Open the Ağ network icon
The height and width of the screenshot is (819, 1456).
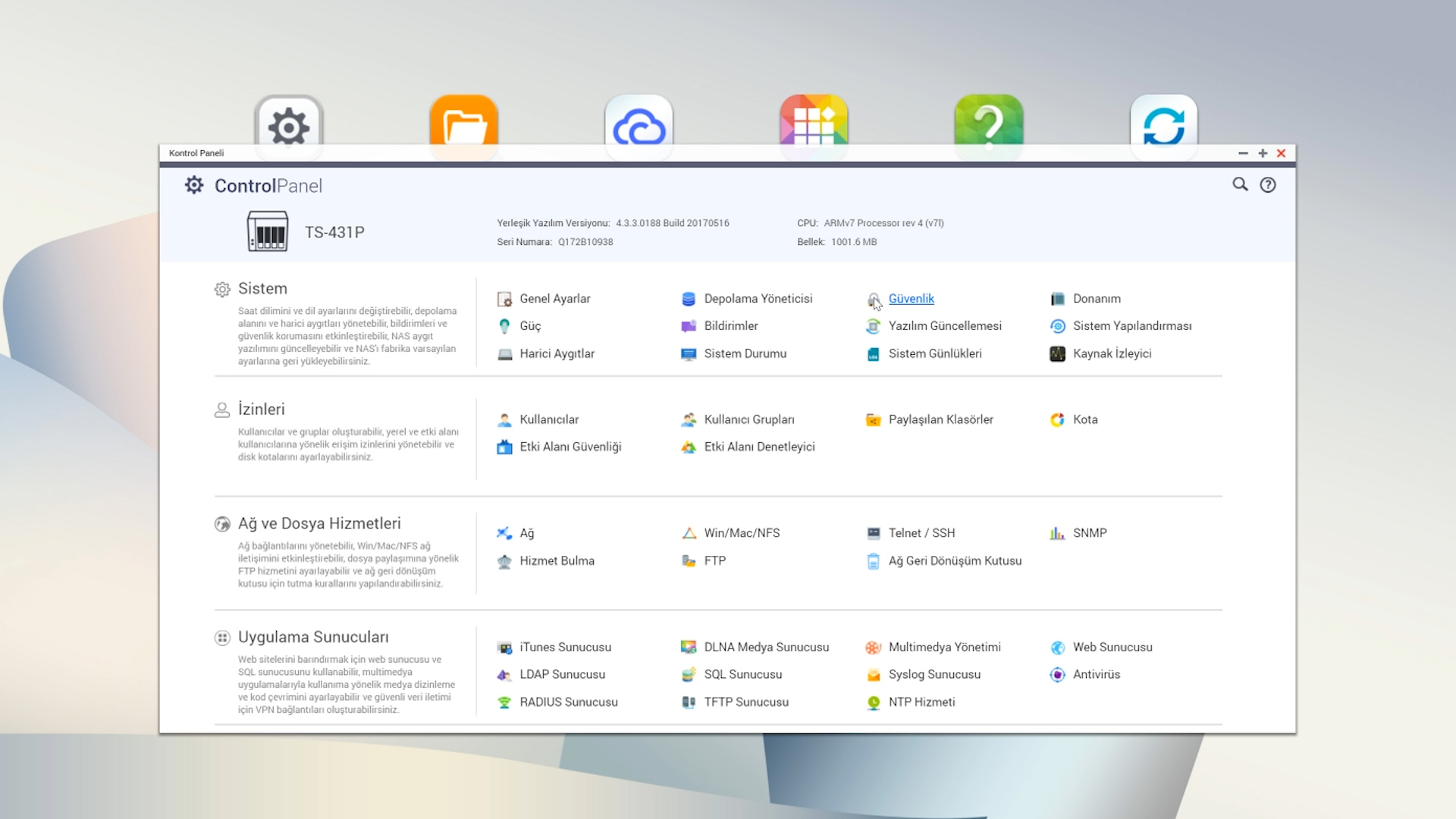coord(504,534)
